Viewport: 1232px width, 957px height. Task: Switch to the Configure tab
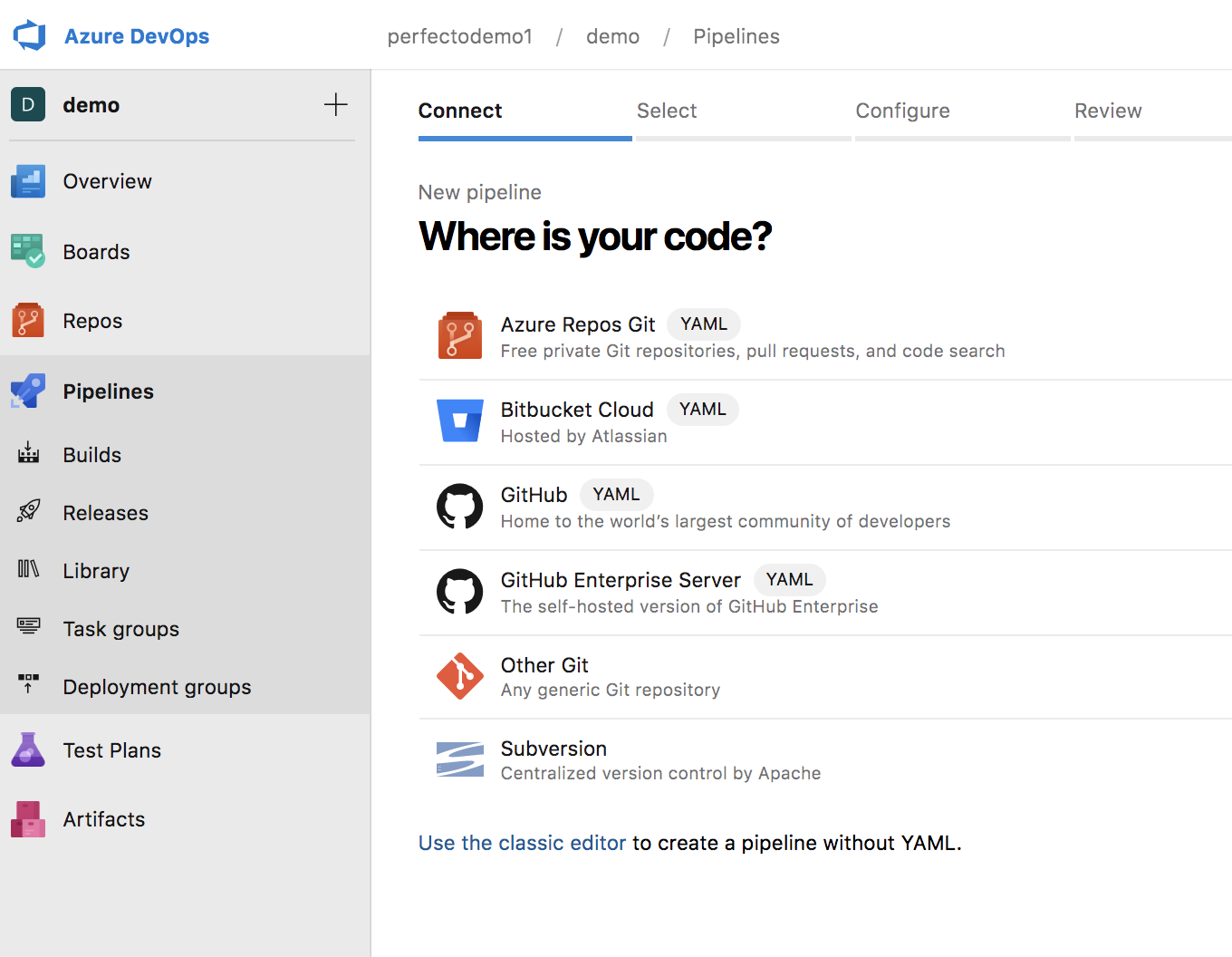click(902, 111)
